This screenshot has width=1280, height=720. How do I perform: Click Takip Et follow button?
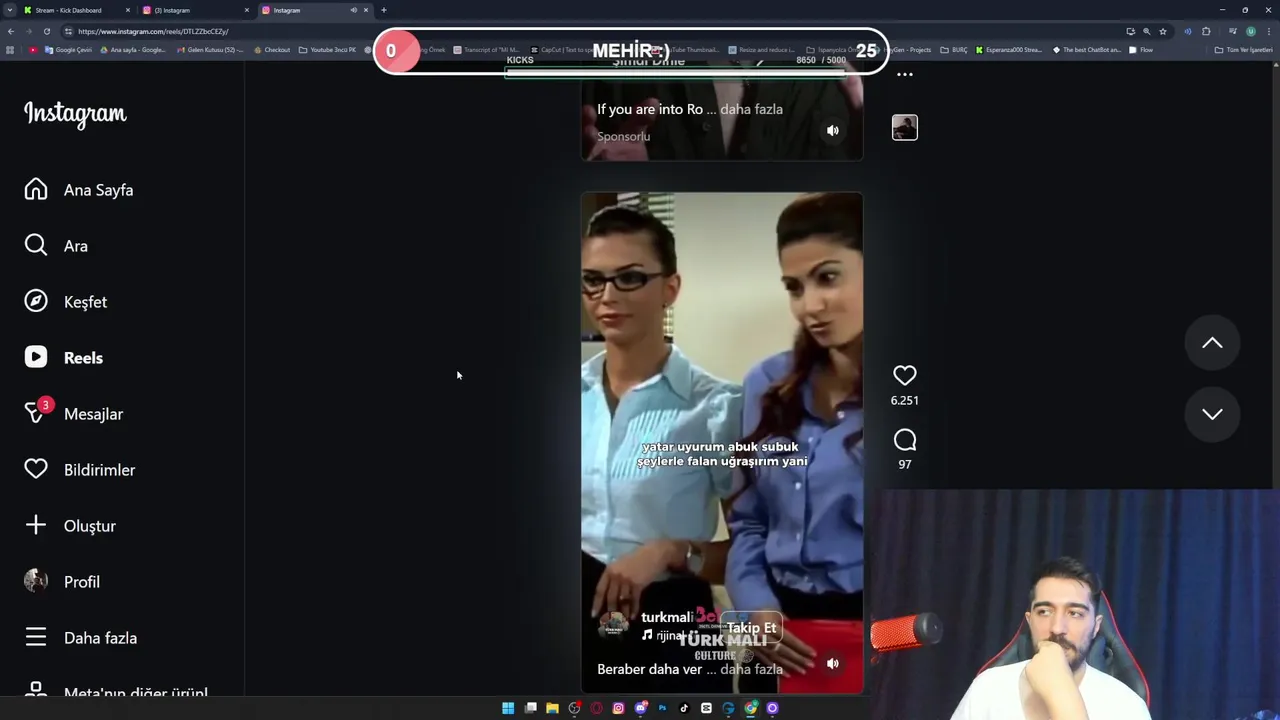(x=751, y=628)
